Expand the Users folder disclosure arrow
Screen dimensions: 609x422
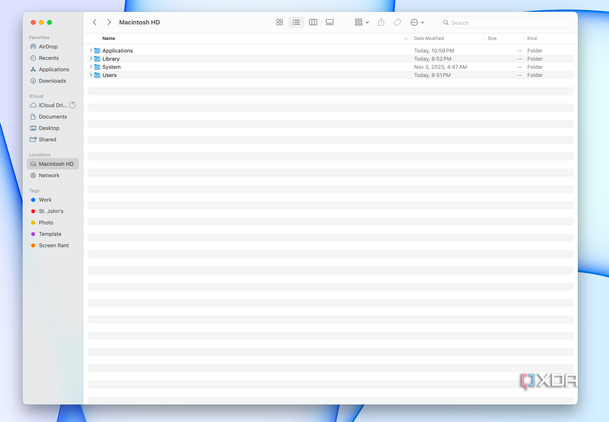pyautogui.click(x=91, y=75)
